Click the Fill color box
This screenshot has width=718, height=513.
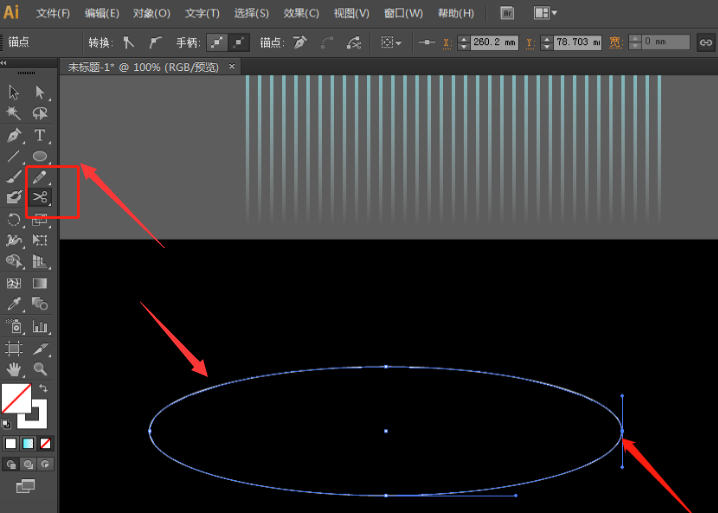click(16, 398)
